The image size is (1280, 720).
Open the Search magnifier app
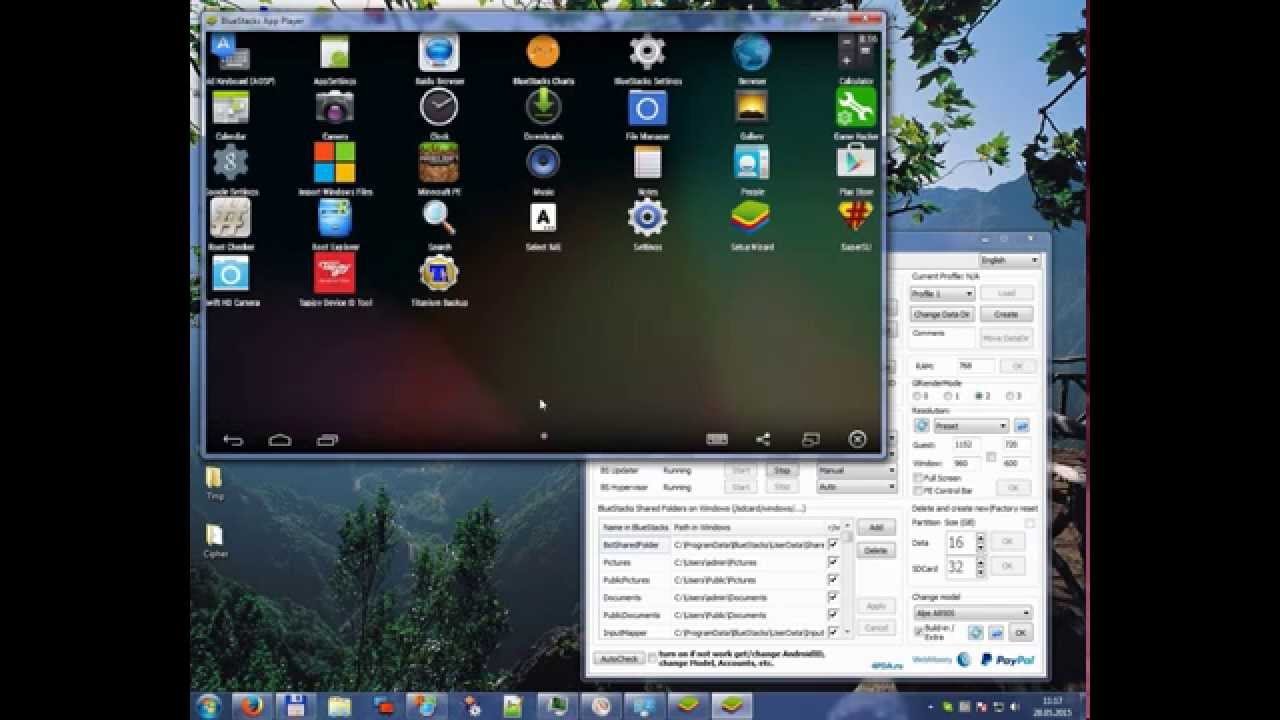(x=439, y=217)
